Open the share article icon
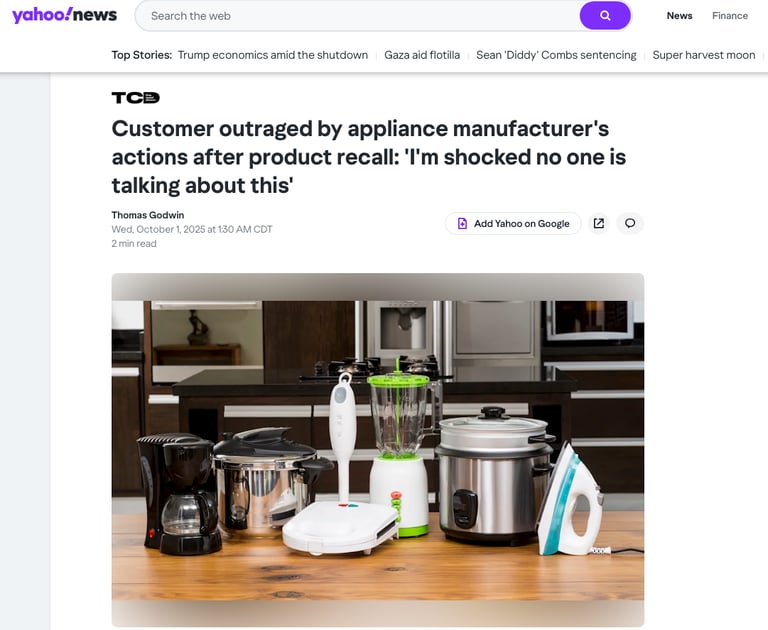Viewport: 768px width, 630px height. (x=599, y=223)
